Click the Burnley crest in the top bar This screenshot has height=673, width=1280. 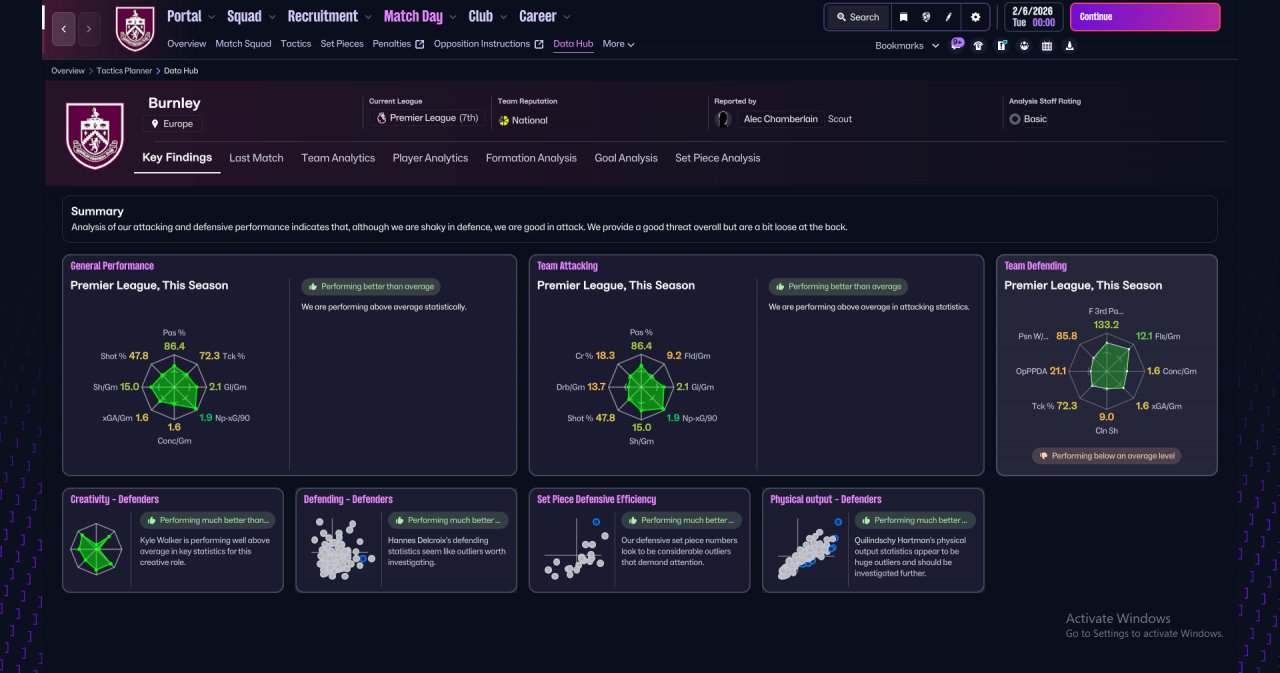[x=135, y=29]
